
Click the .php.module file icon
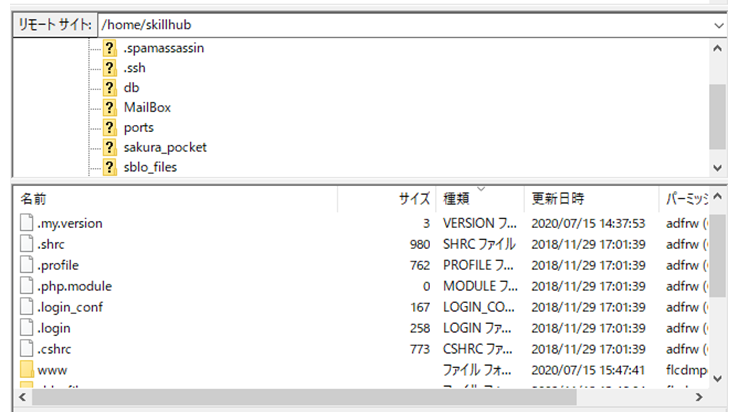click(x=27, y=286)
